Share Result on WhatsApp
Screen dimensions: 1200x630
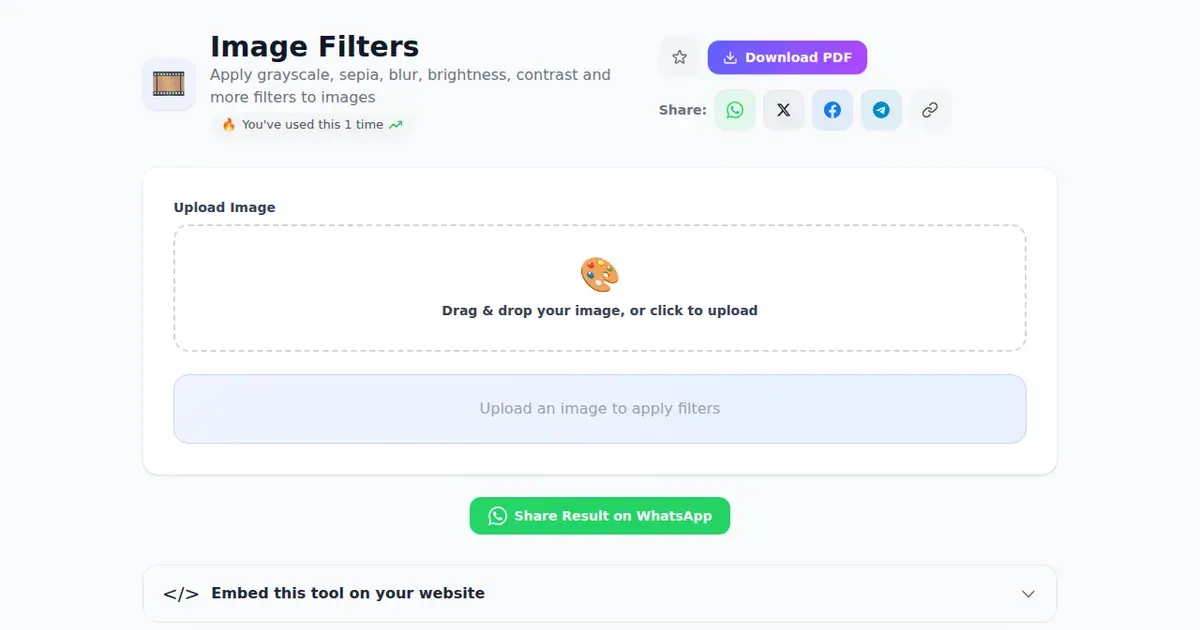[x=600, y=516]
